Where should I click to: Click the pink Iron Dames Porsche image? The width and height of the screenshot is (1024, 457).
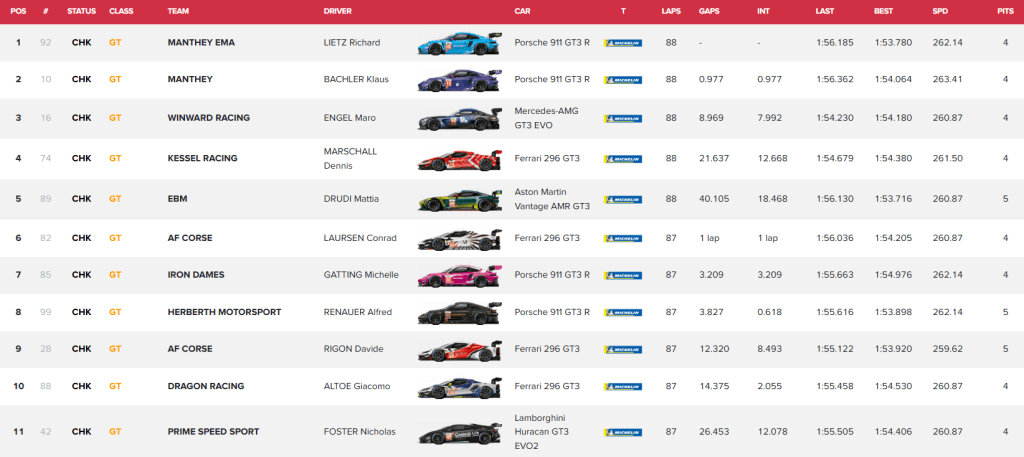(460, 275)
